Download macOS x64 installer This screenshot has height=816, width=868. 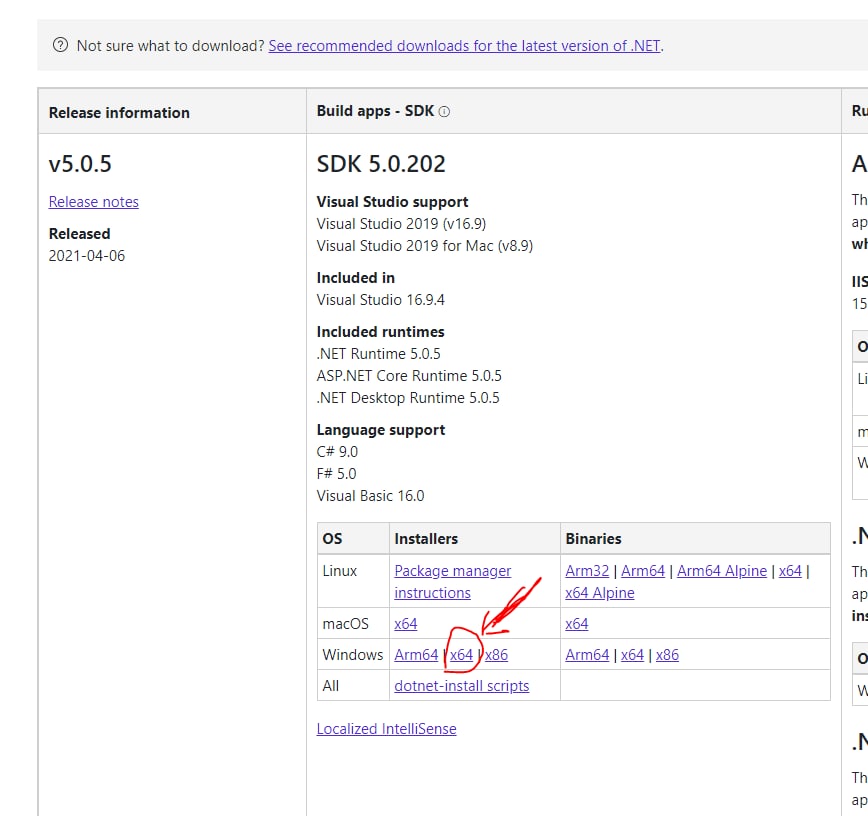[x=406, y=624]
